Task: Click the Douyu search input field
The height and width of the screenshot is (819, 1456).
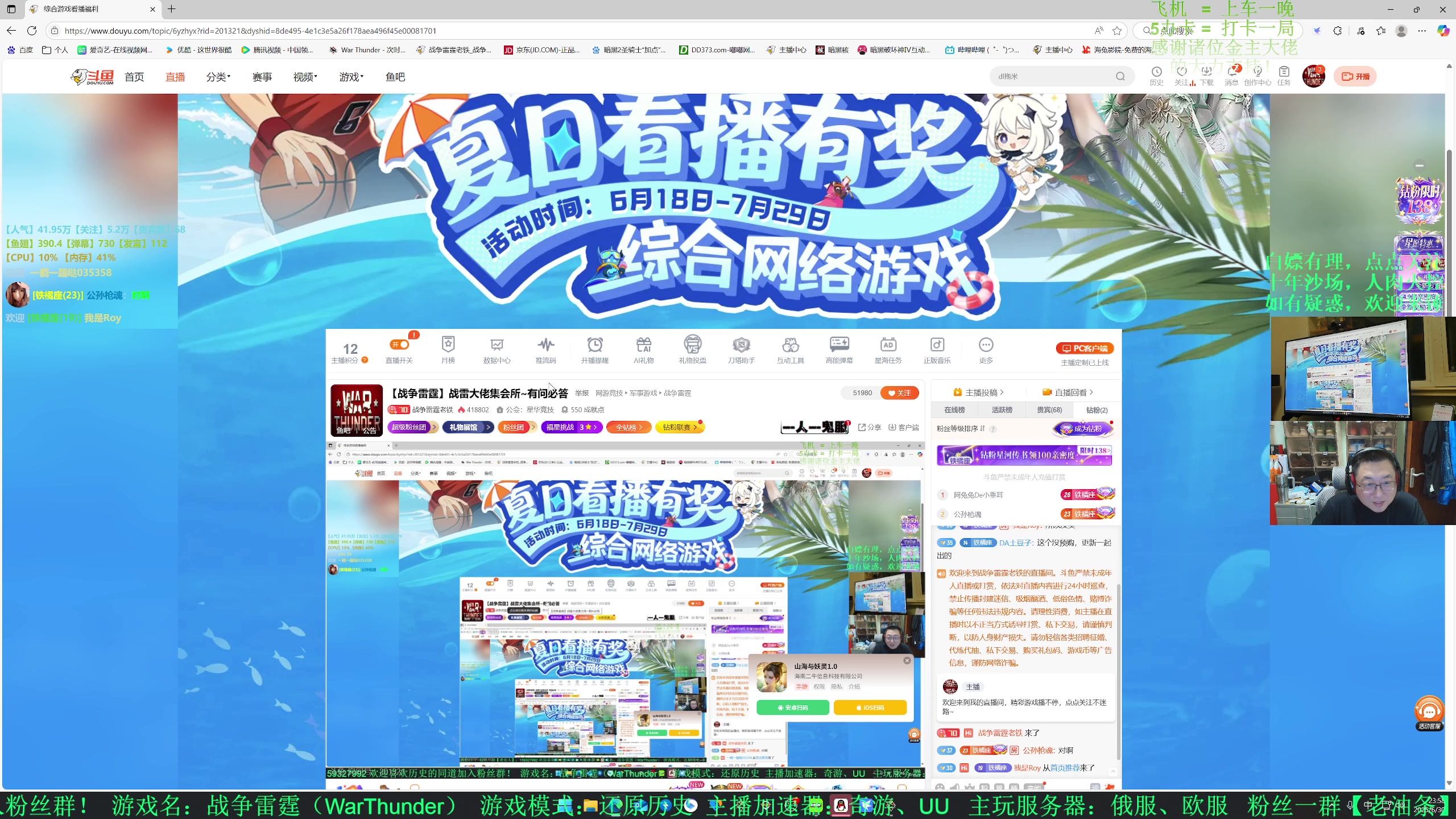Action: coord(1053,76)
